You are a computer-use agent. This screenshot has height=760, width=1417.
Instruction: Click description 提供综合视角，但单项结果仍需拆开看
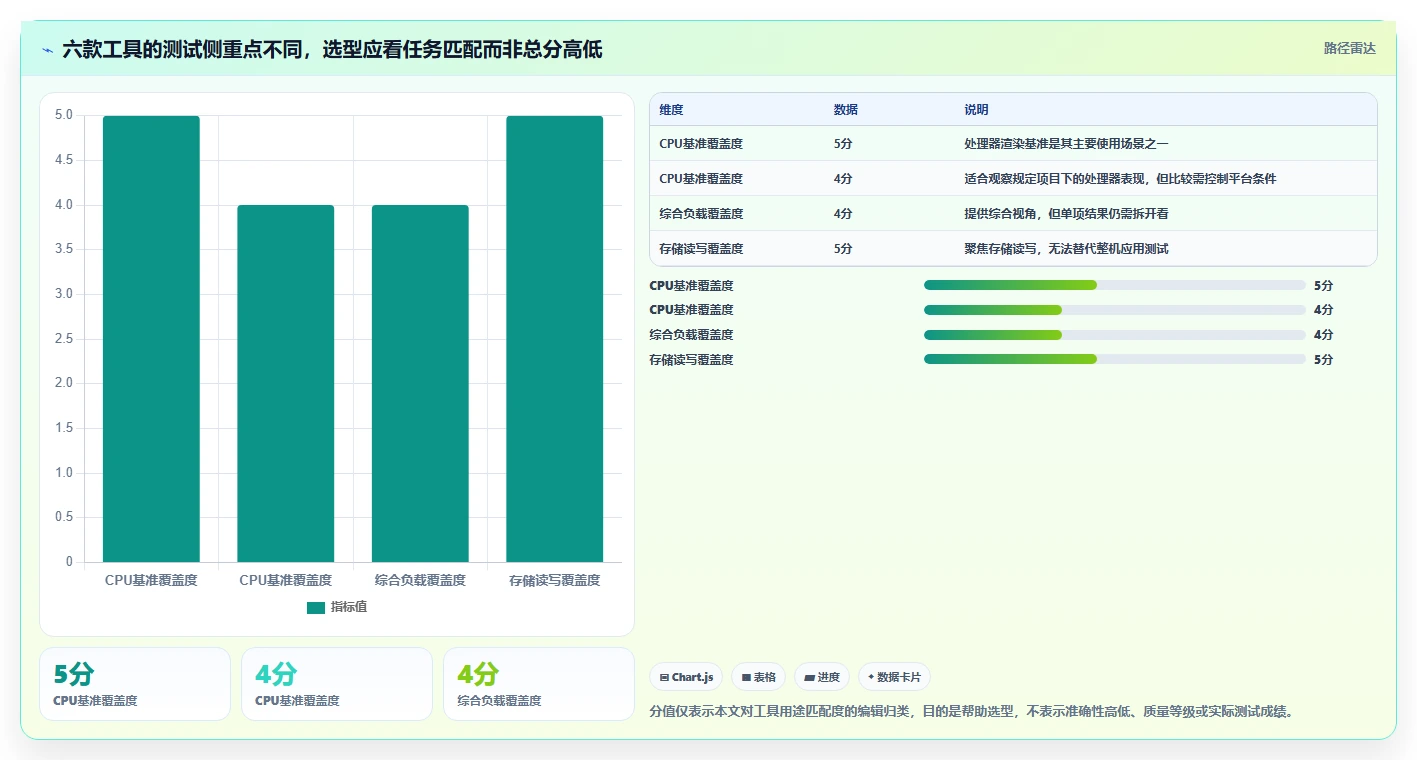(x=1066, y=213)
